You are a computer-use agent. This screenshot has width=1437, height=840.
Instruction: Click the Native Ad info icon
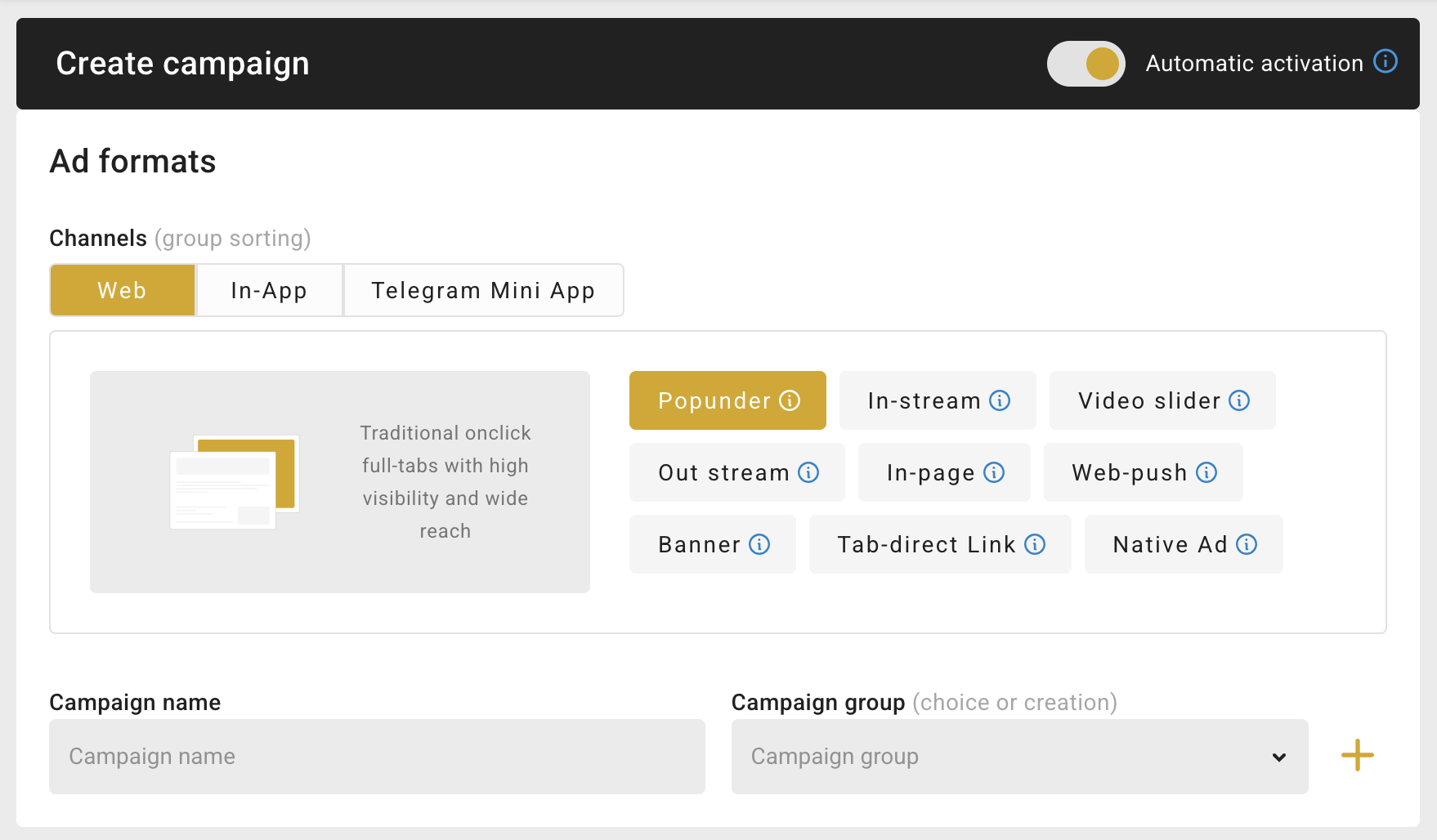[1247, 544]
